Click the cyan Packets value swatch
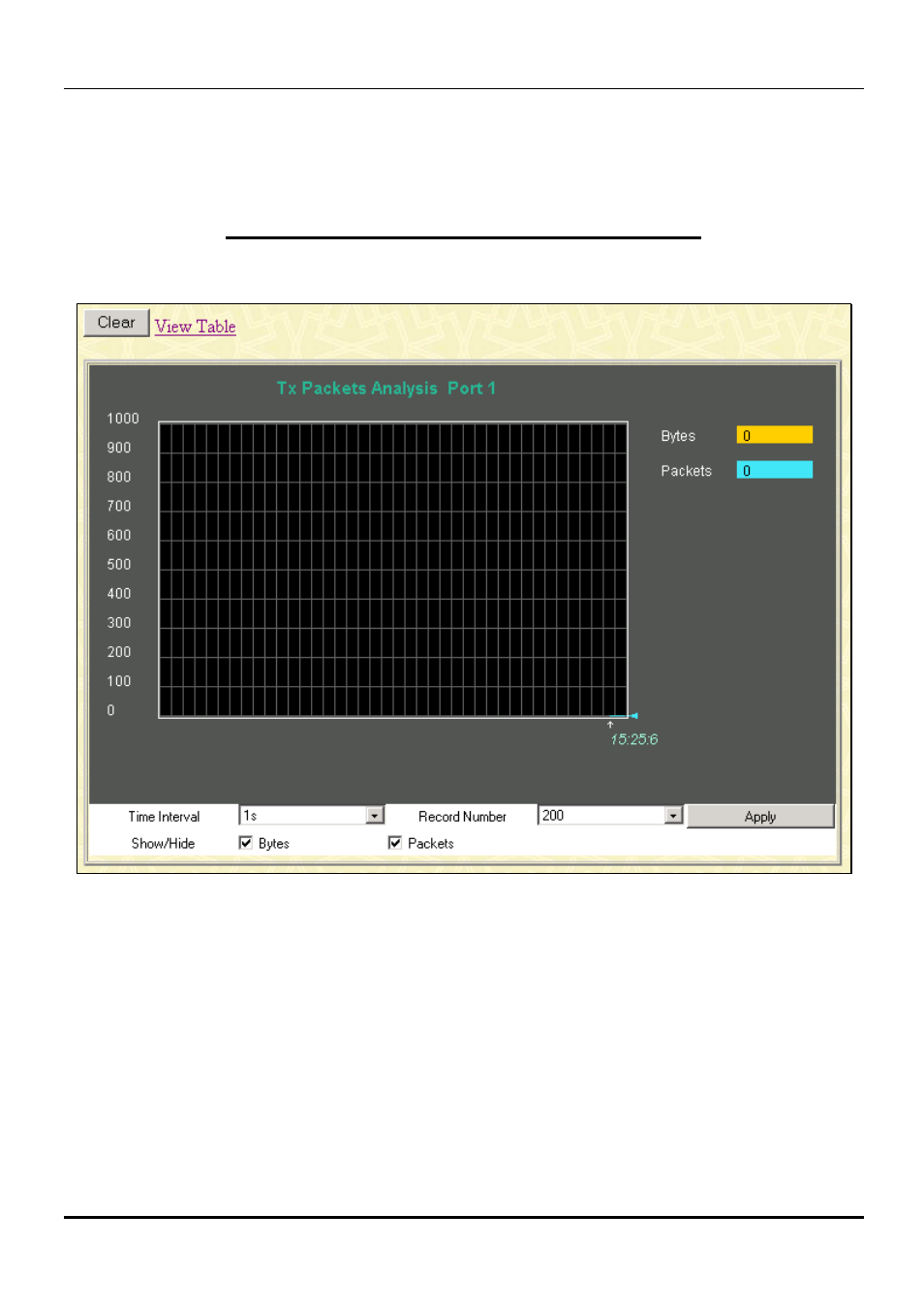Viewport: 924px width, 1308px height. (x=775, y=470)
